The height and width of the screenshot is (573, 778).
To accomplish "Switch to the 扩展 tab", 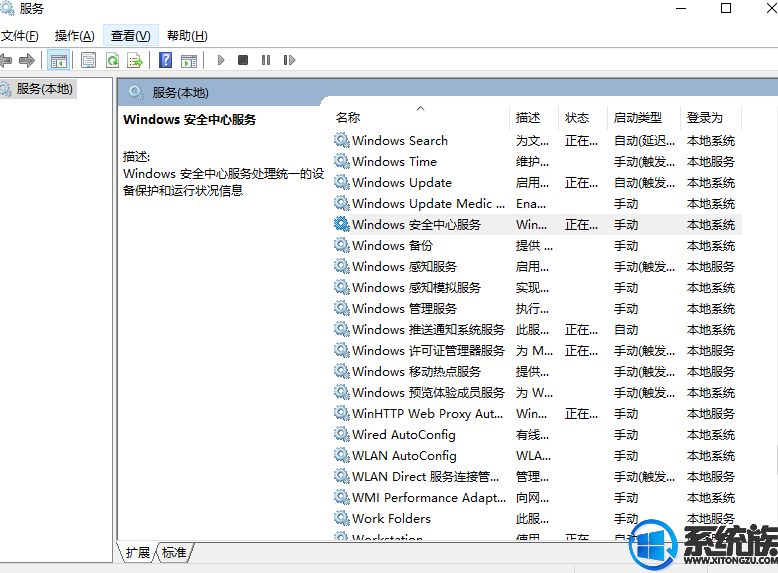I will pyautogui.click(x=137, y=552).
